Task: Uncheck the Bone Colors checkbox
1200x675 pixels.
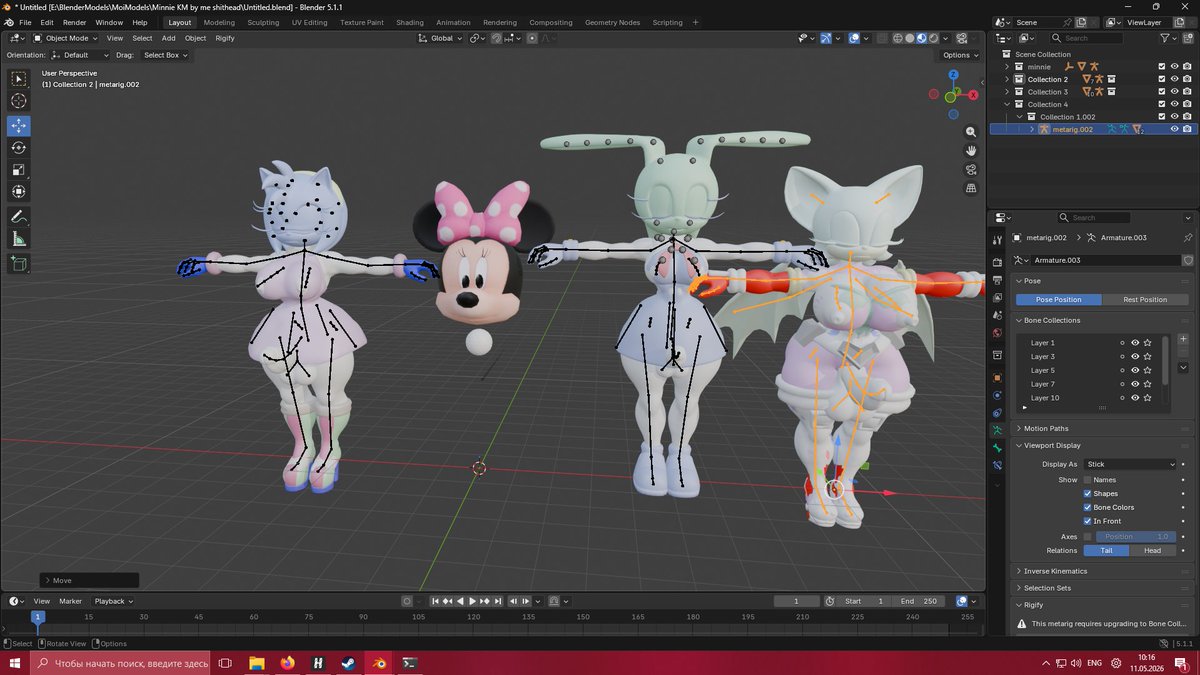Action: tap(1088, 508)
